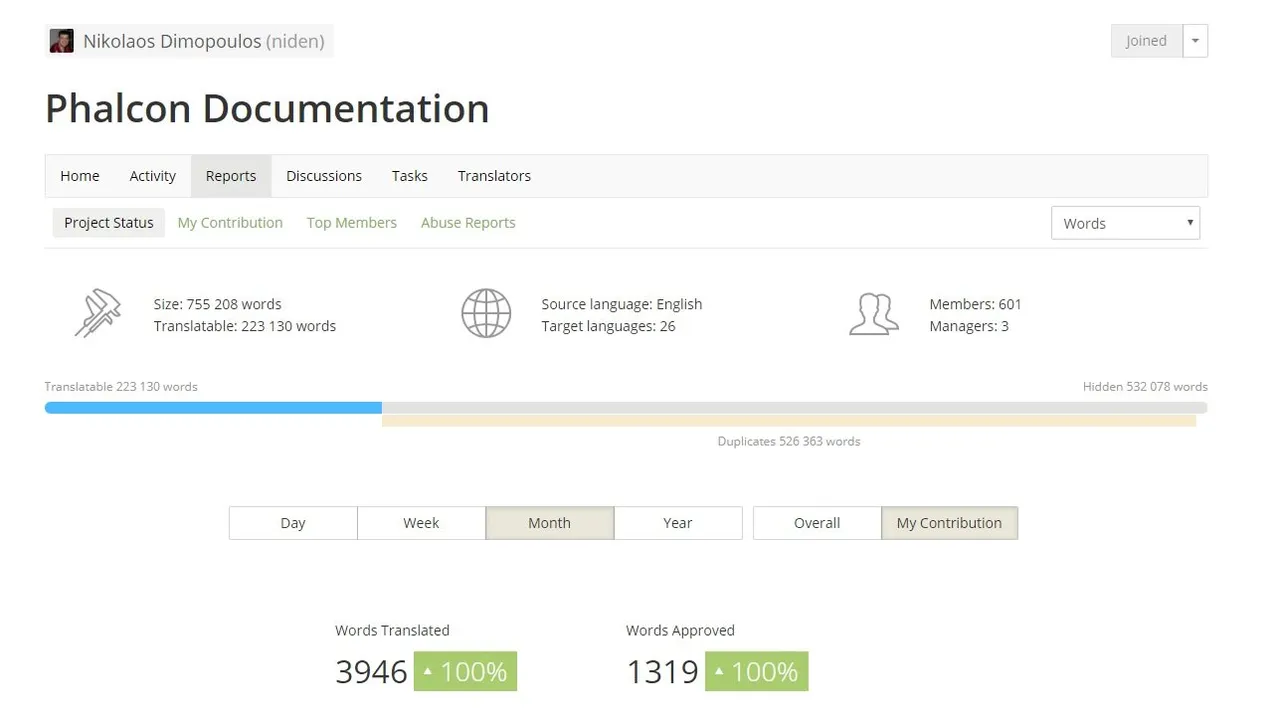Click 'Source language: English' text
The width and height of the screenshot is (1280, 715).
click(622, 304)
